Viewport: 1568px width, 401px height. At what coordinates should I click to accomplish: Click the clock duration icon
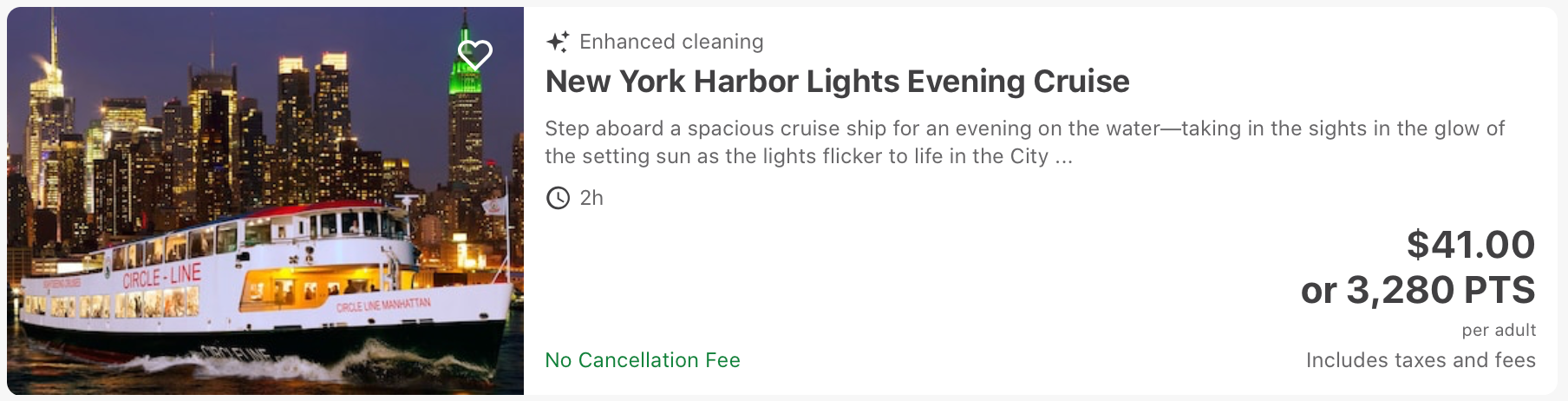558,198
